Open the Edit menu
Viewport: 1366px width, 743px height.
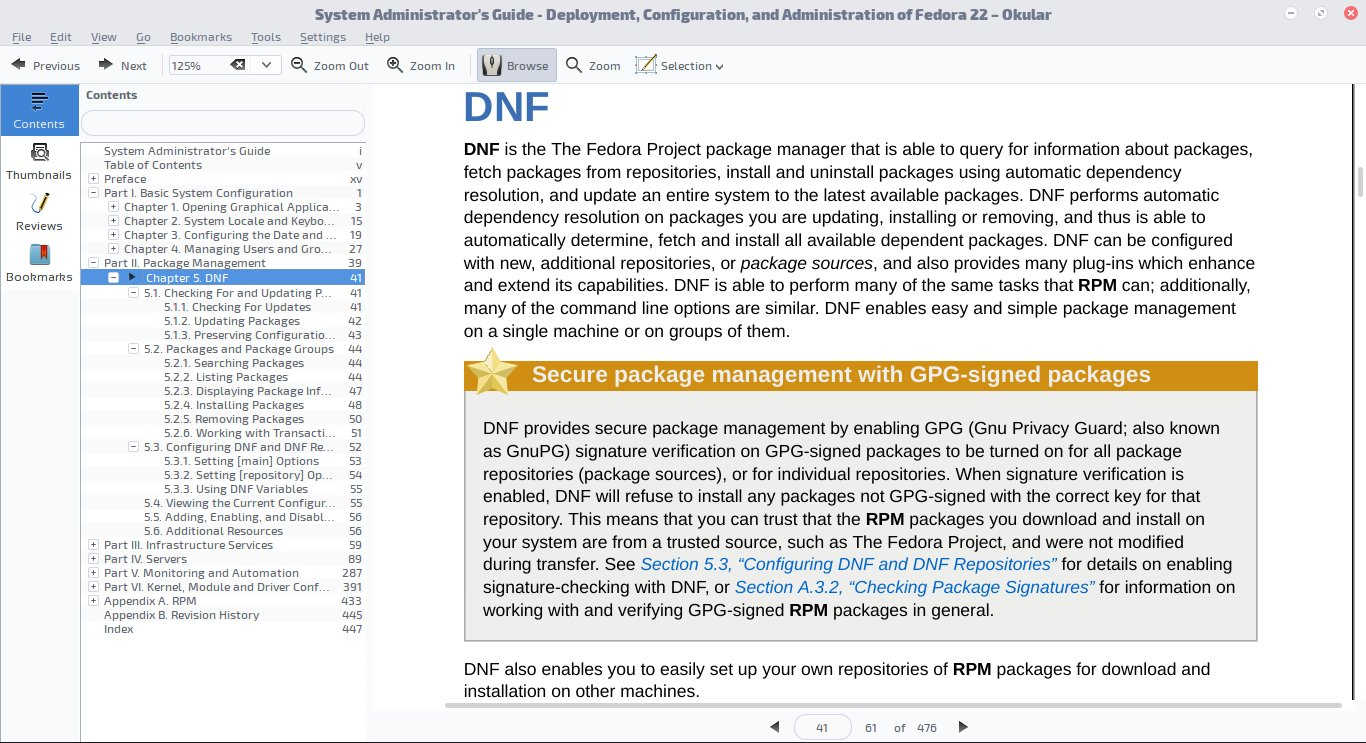61,37
